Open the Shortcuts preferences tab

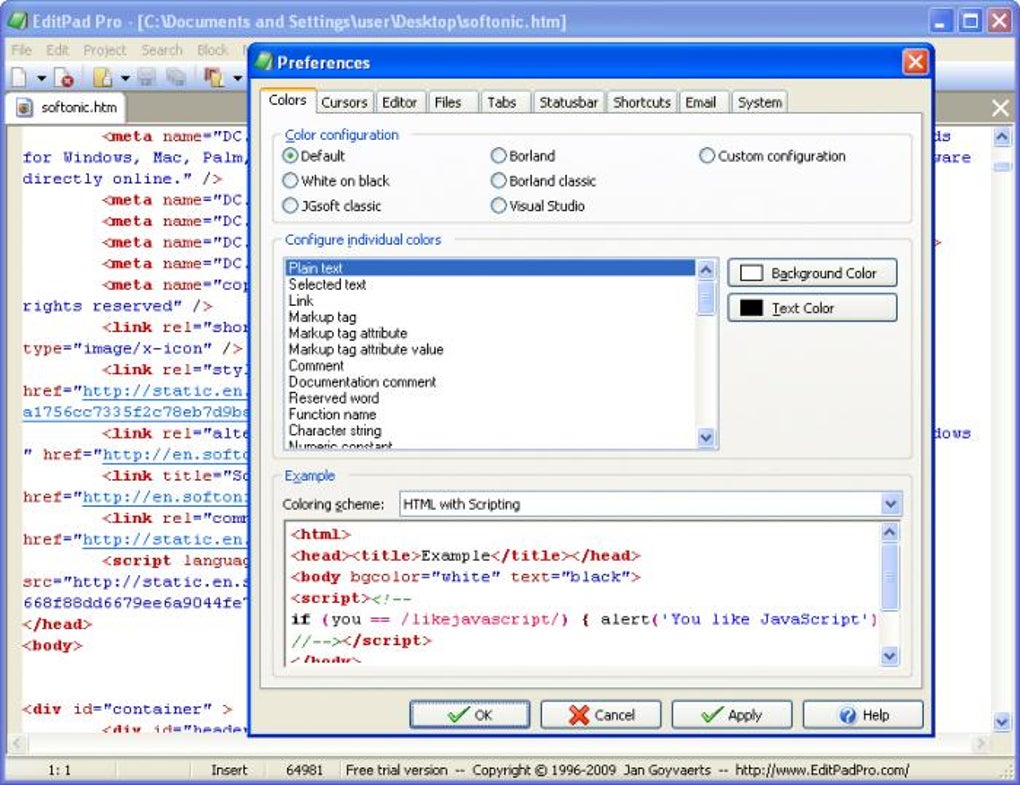click(x=641, y=103)
